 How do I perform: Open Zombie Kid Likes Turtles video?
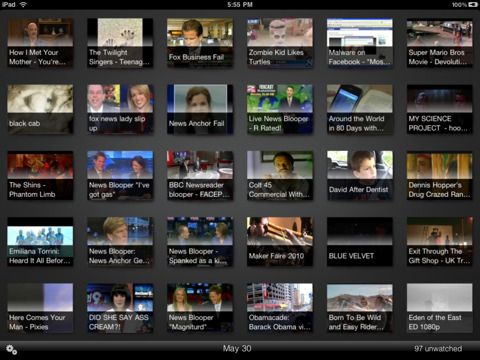point(280,43)
